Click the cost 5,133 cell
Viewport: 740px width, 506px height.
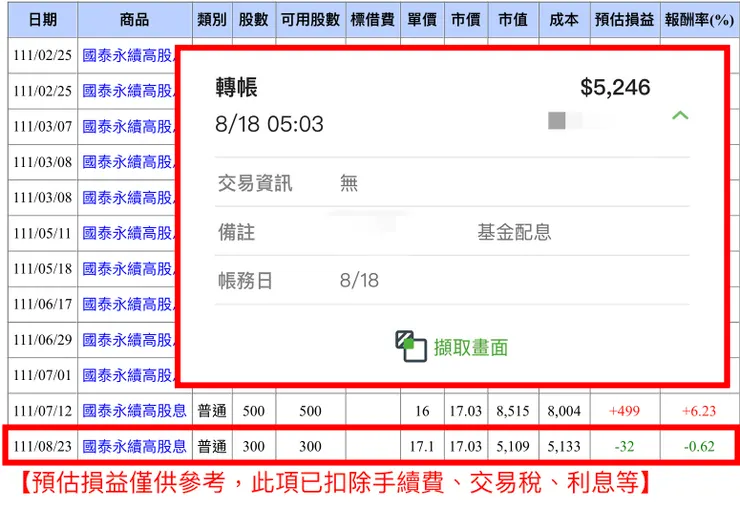click(x=564, y=447)
